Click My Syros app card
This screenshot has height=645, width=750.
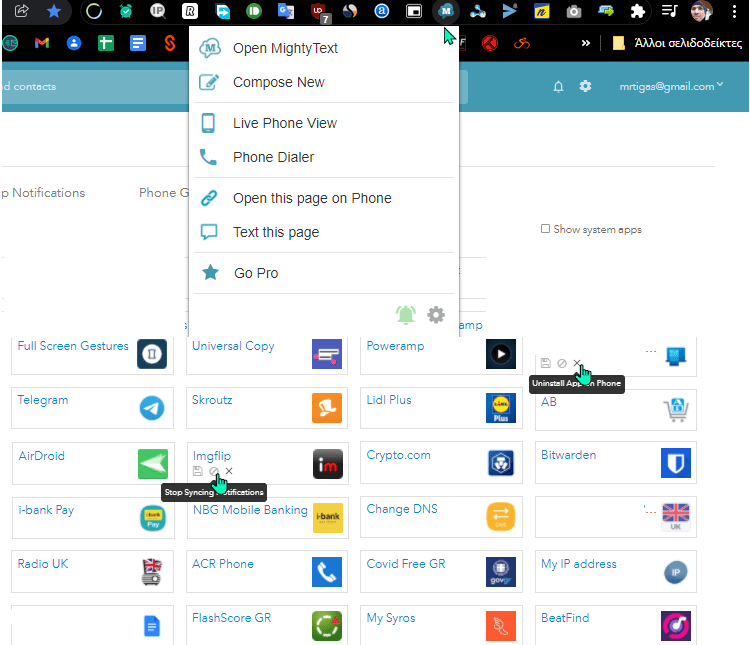(x=441, y=625)
